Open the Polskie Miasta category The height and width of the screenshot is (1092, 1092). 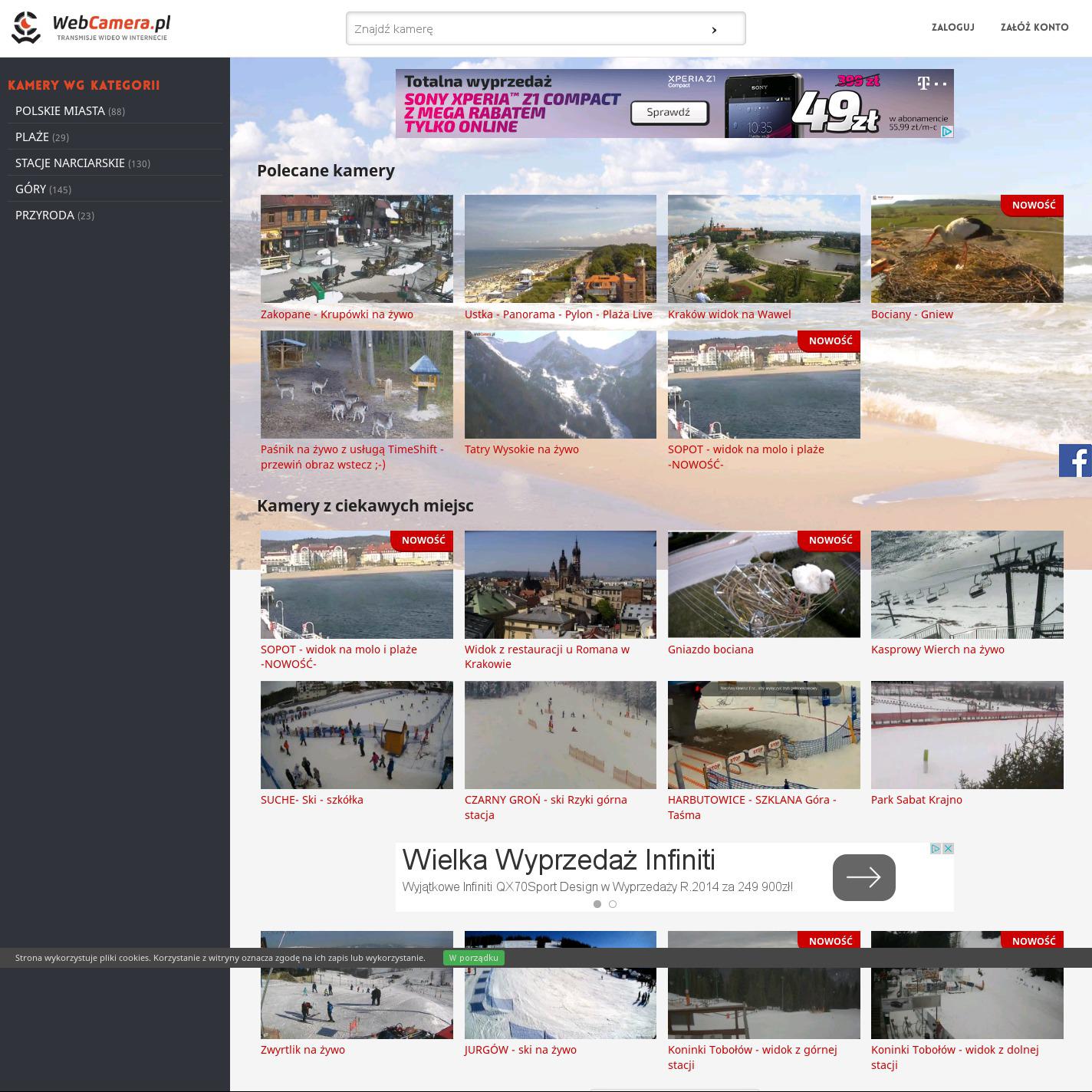tap(61, 111)
